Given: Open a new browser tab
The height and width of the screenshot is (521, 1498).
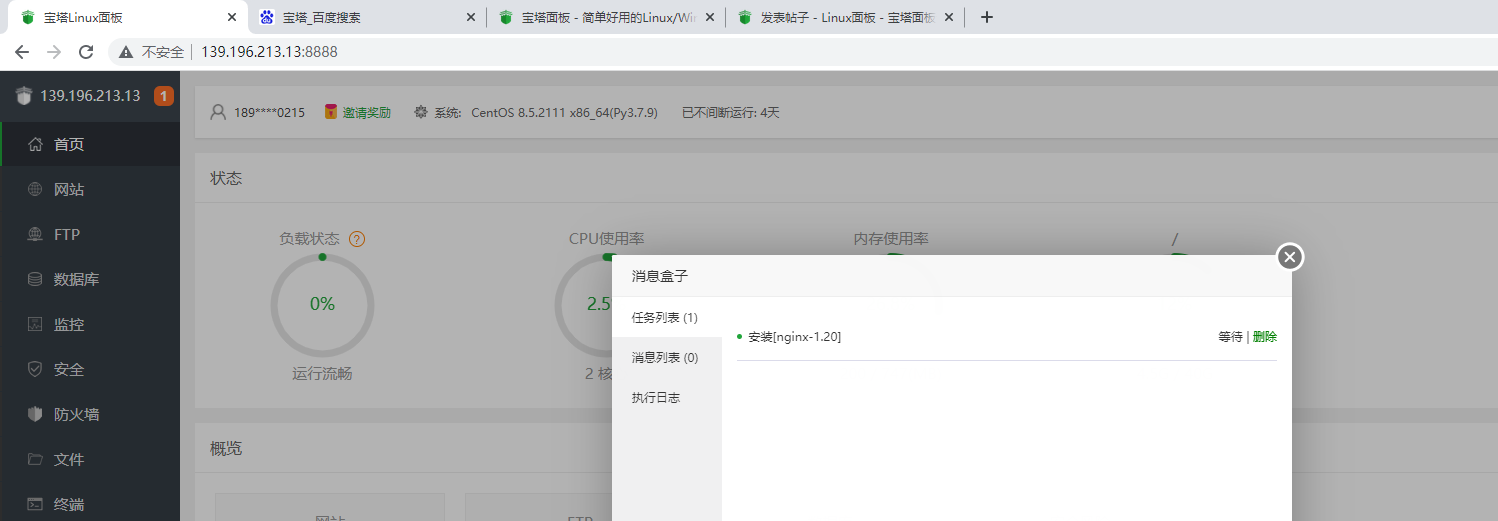Looking at the screenshot, I should (x=987, y=17).
